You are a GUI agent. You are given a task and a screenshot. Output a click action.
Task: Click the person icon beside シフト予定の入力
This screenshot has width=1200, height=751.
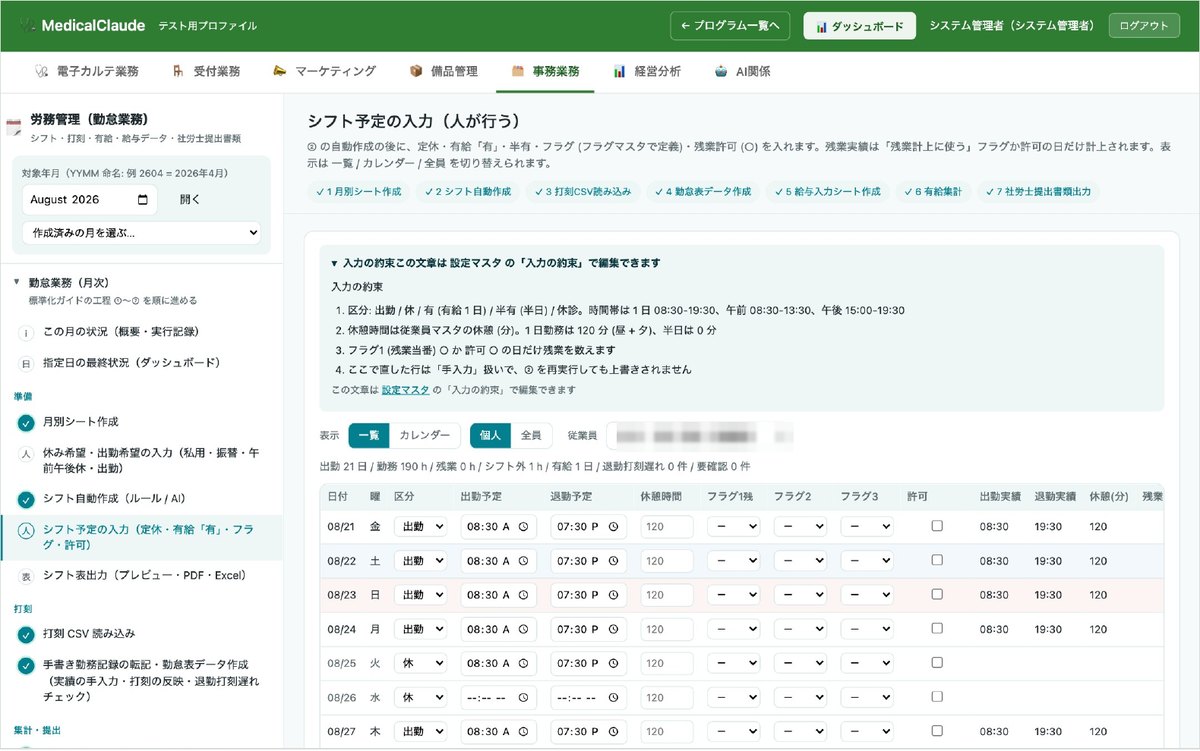(x=26, y=530)
